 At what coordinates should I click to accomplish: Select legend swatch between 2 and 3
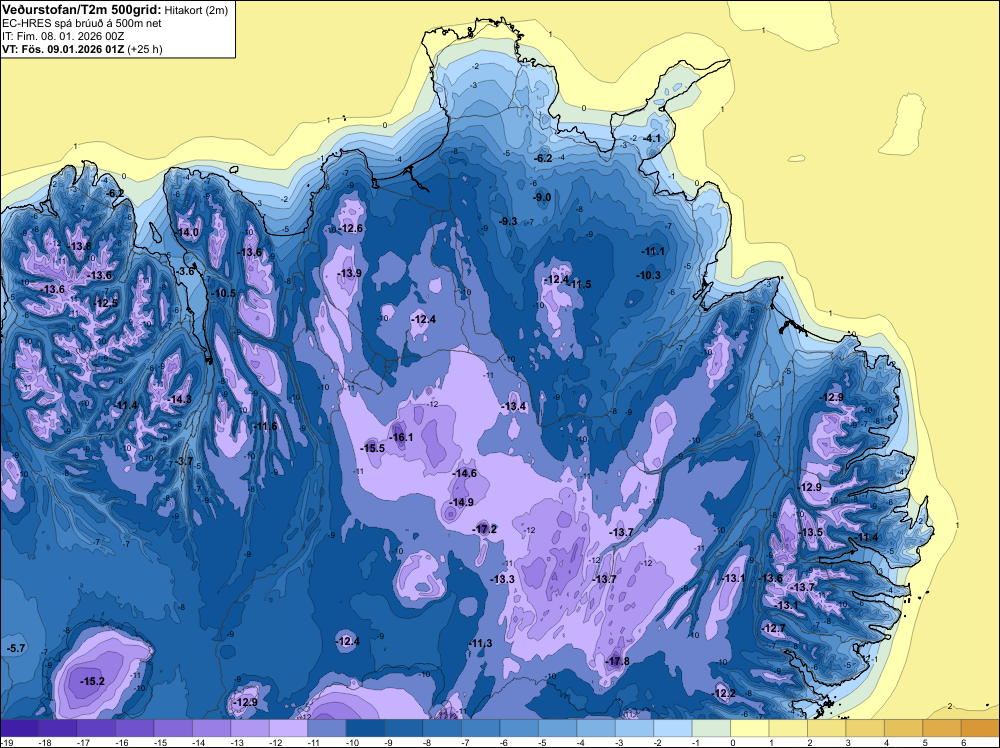827,728
